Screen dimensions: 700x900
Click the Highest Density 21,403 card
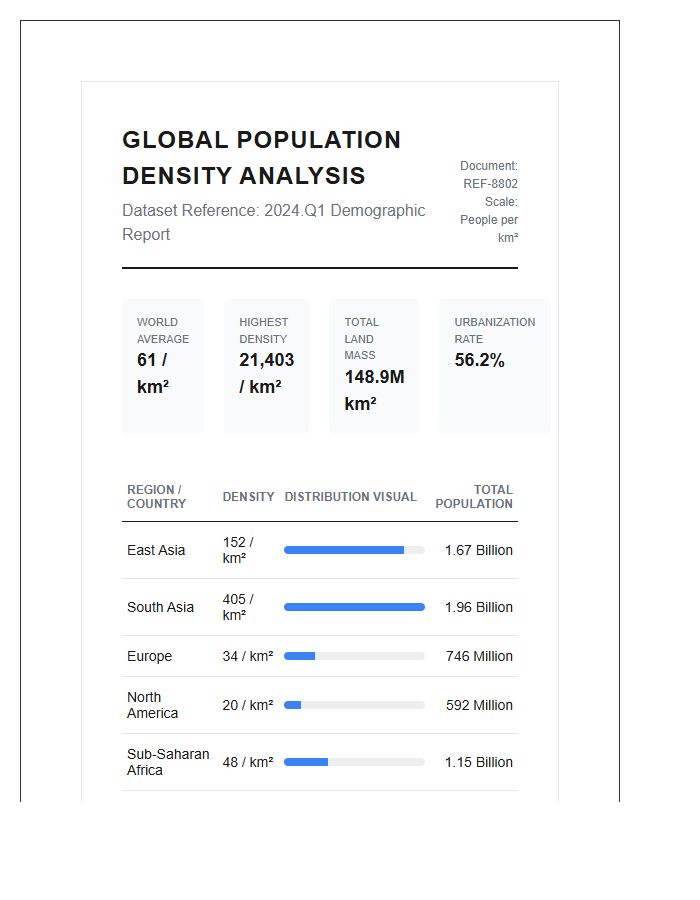coord(266,366)
